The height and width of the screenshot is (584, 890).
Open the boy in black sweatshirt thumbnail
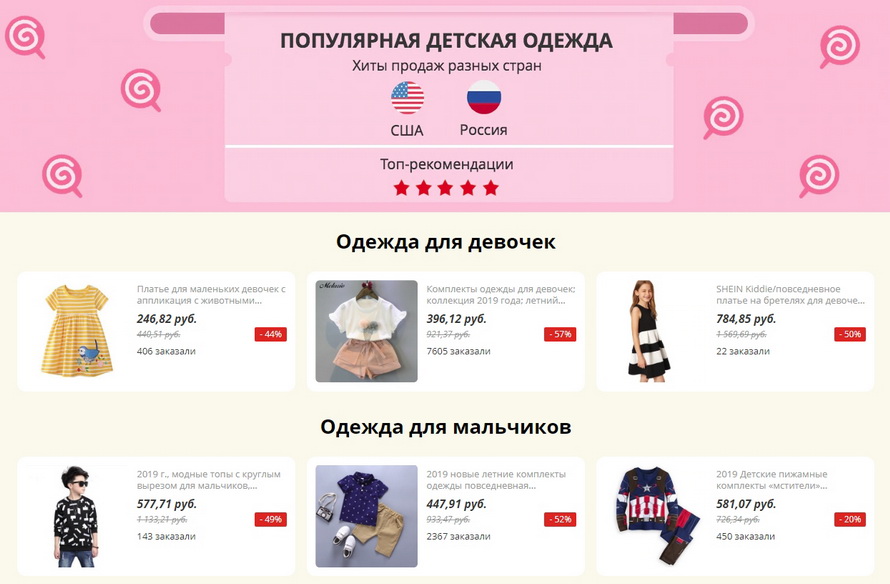[76, 516]
